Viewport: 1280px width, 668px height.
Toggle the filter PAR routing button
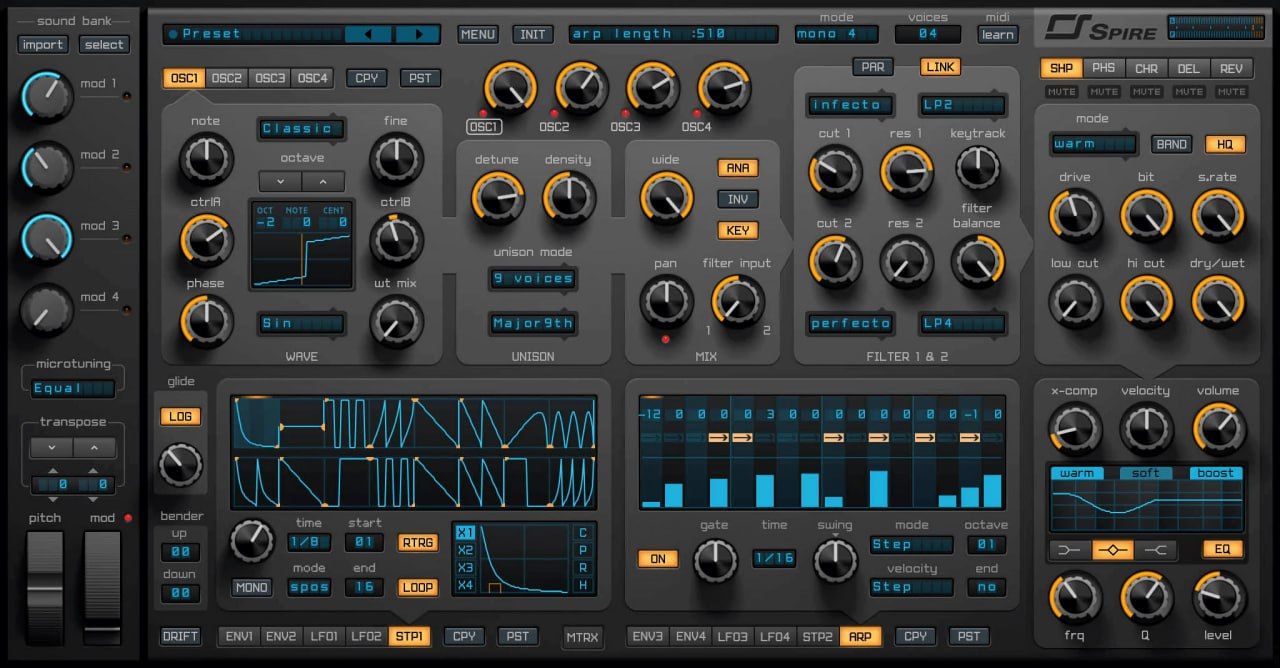(x=873, y=67)
